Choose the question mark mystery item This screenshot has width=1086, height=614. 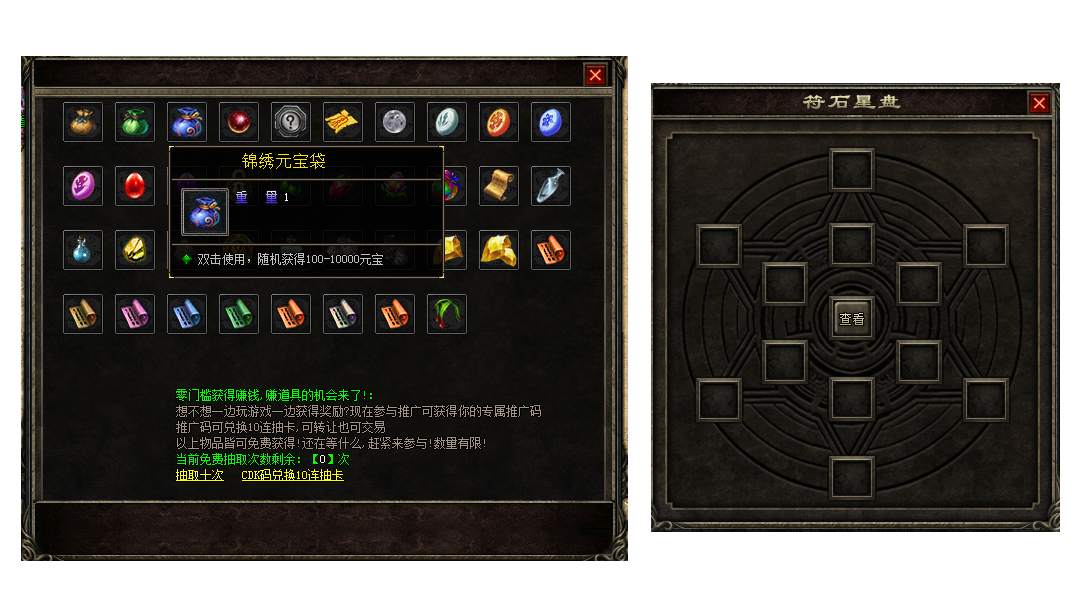tap(291, 122)
